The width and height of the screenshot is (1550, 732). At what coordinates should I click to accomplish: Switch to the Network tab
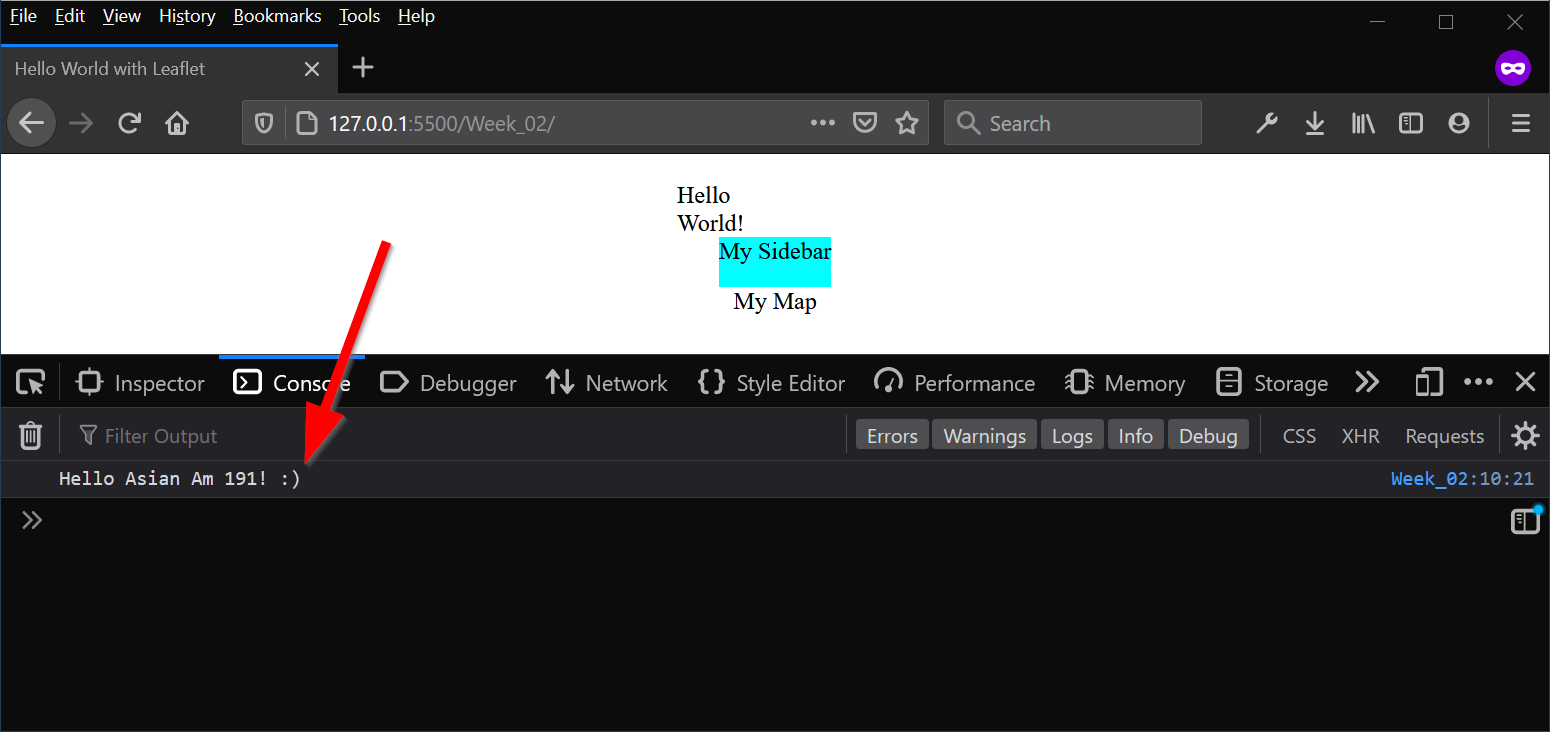[606, 383]
